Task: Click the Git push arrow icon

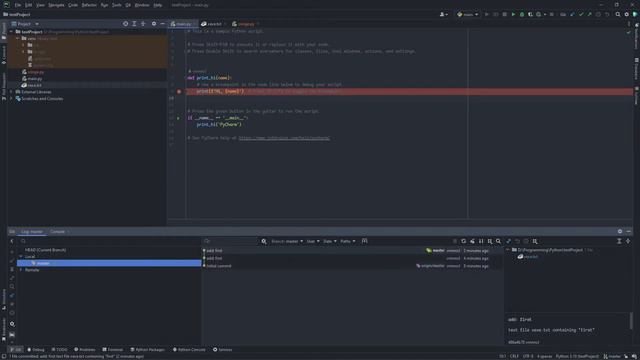Action: (589, 14)
